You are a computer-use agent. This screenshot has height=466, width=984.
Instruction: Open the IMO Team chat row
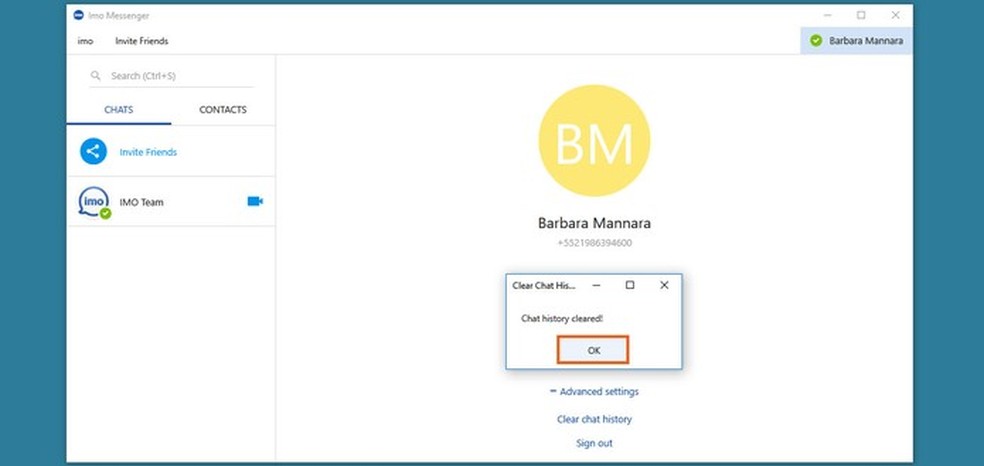(171, 202)
